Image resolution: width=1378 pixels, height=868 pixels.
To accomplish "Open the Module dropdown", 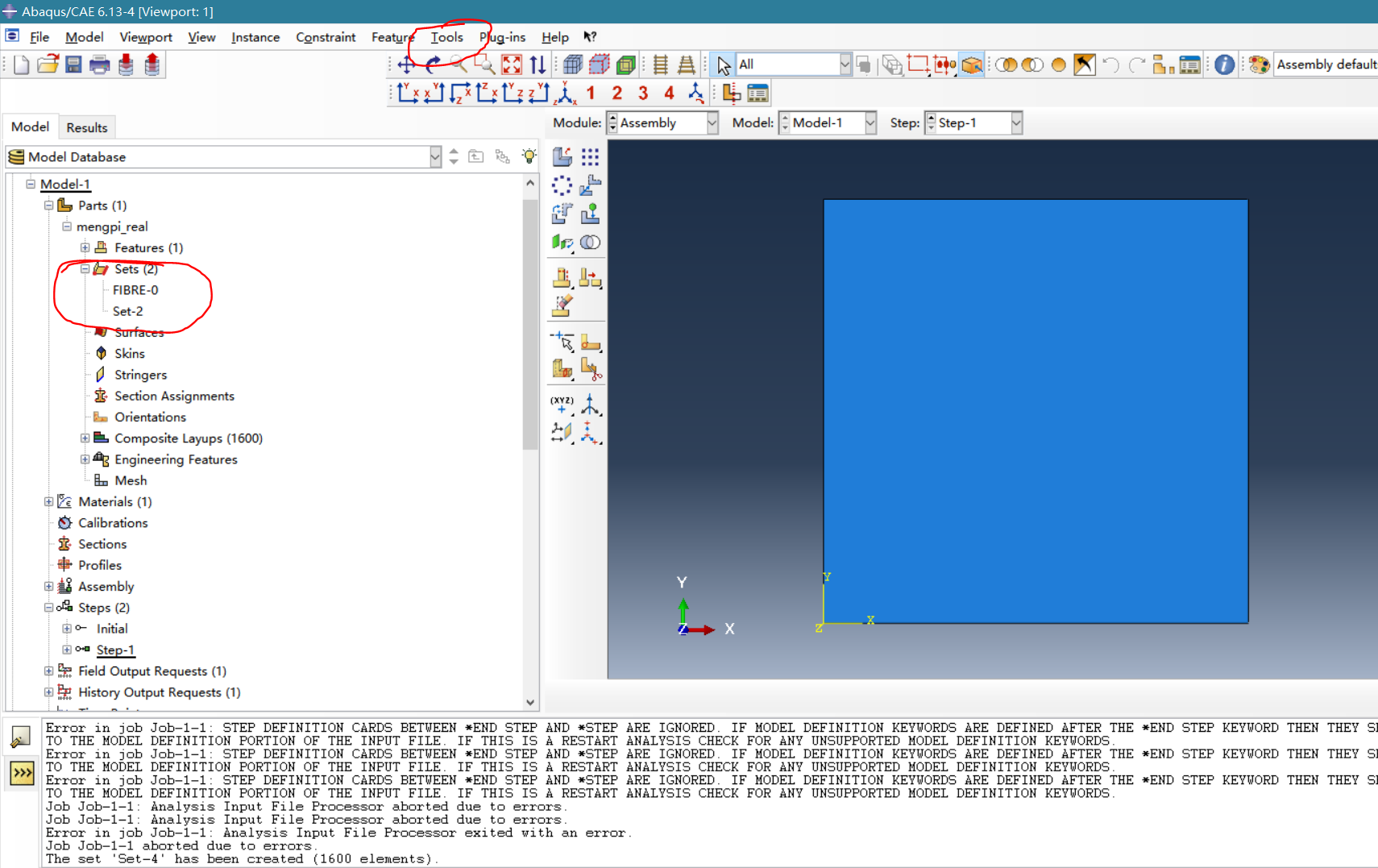I will point(712,123).
